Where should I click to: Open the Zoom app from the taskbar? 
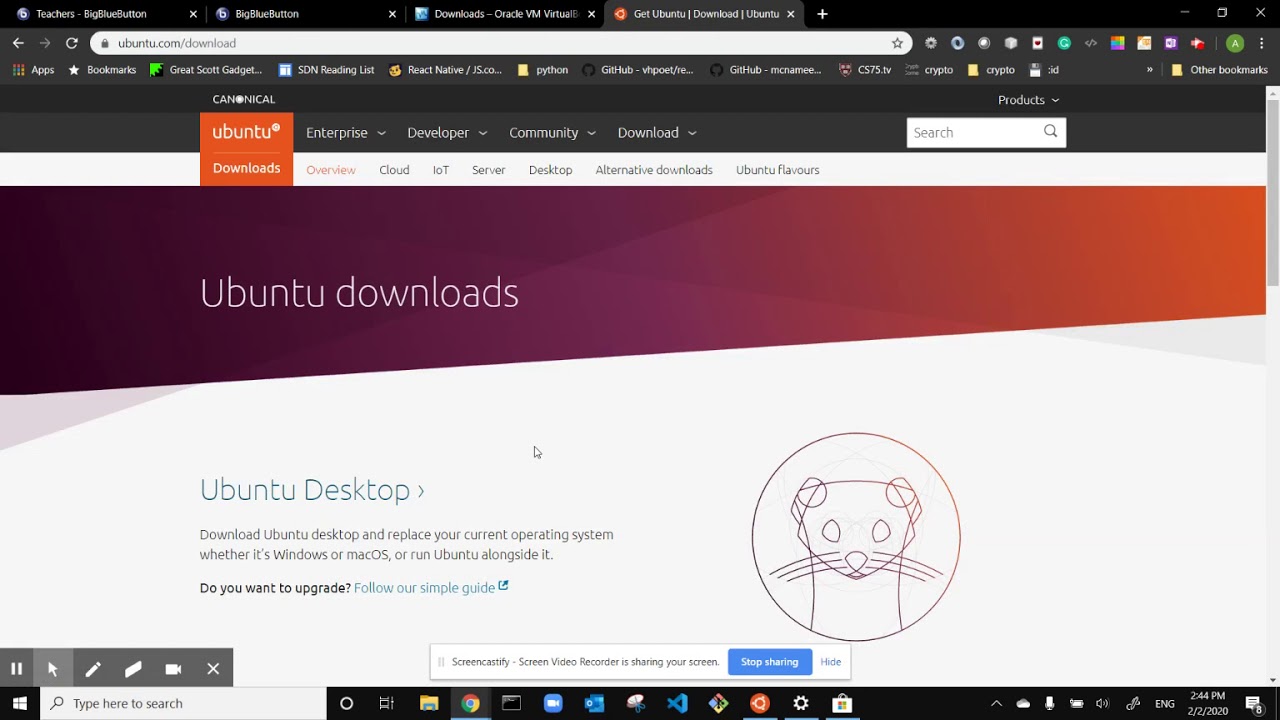553,703
